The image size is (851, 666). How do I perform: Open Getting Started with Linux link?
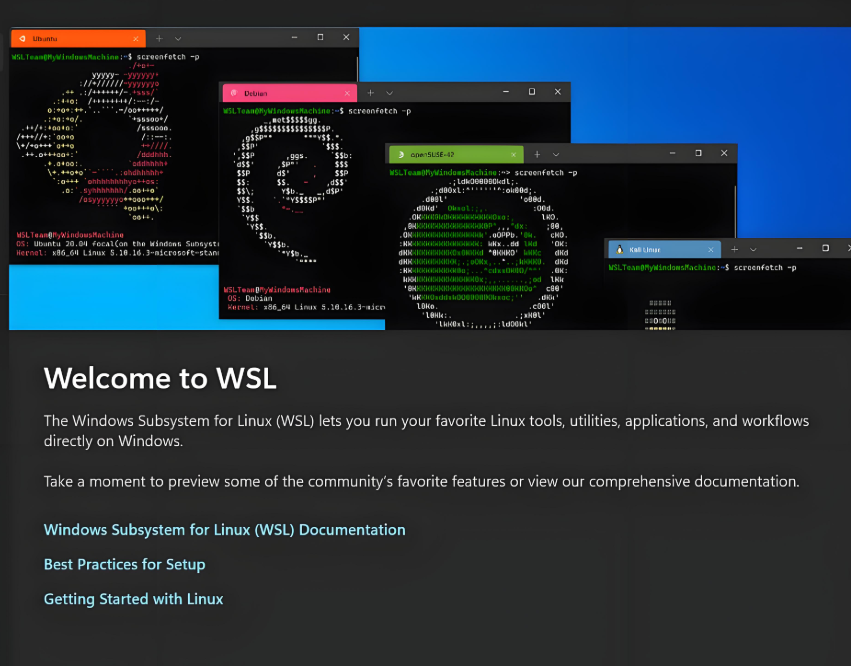[134, 599]
